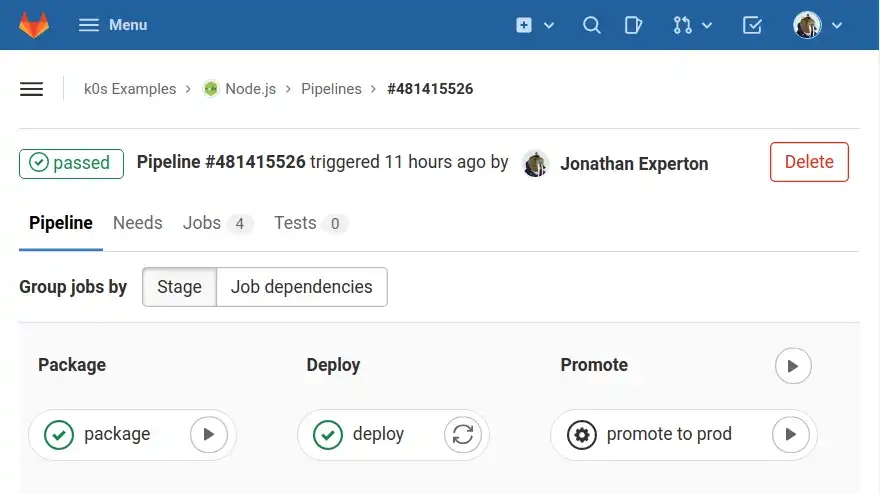
Task: Open the promote to prod job
Action: coord(669,434)
